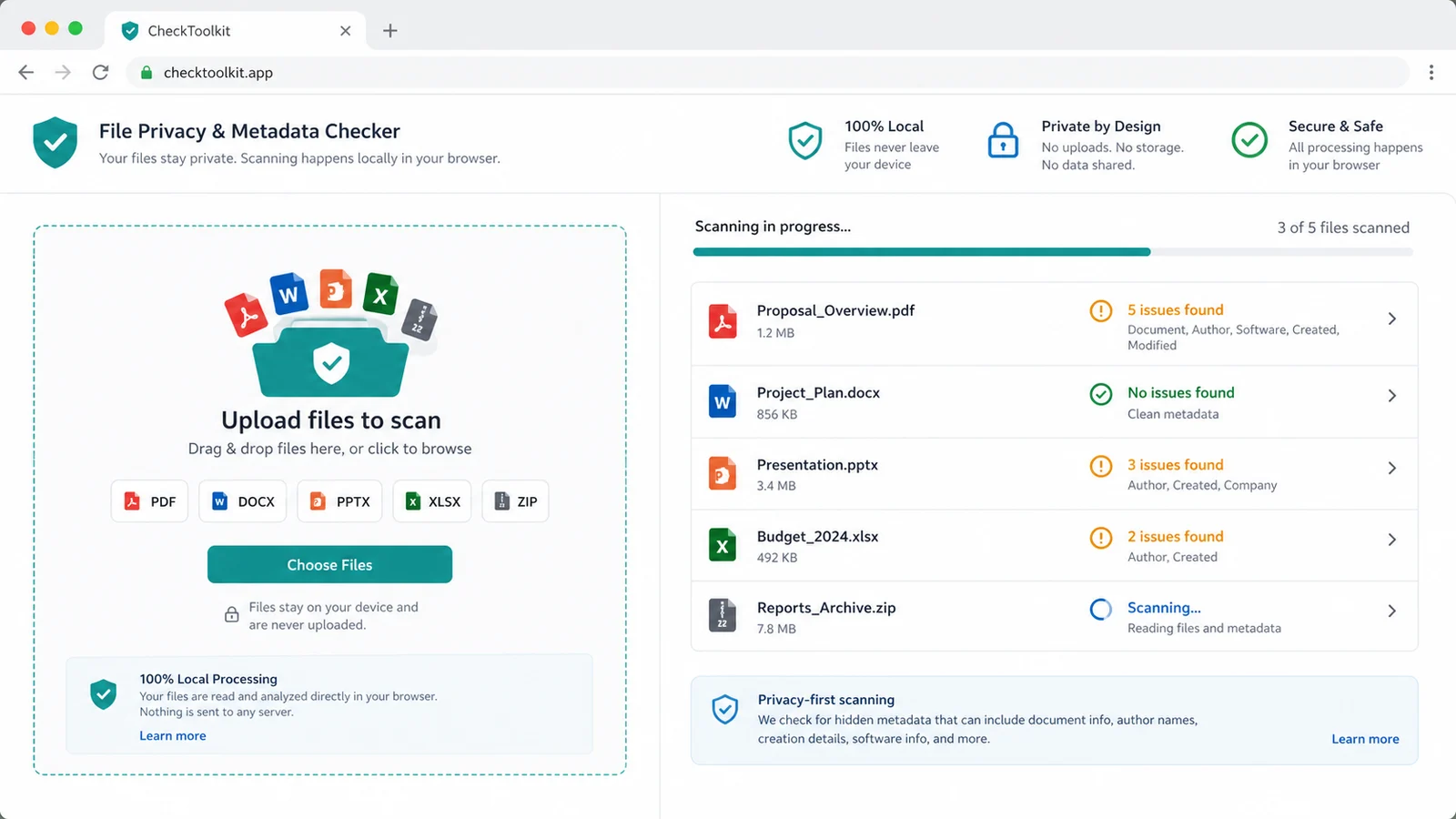Expand Presentation.pptx details chevron
This screenshot has width=1456, height=819.
1392,468
